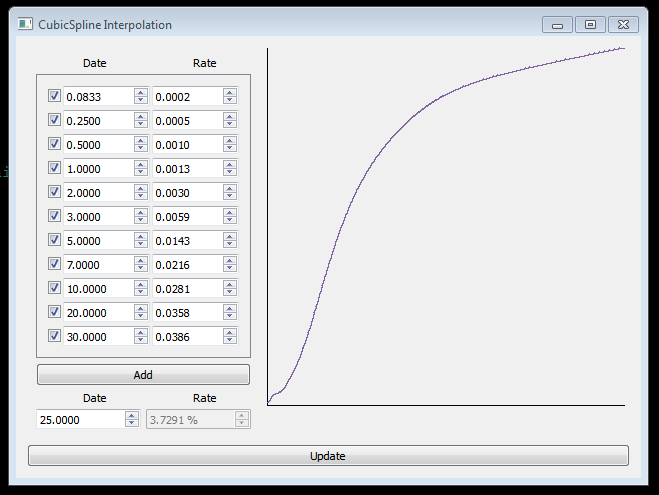Image resolution: width=659 pixels, height=495 pixels.
Task: Step down the 0.0010 rate value
Action: (x=229, y=148)
